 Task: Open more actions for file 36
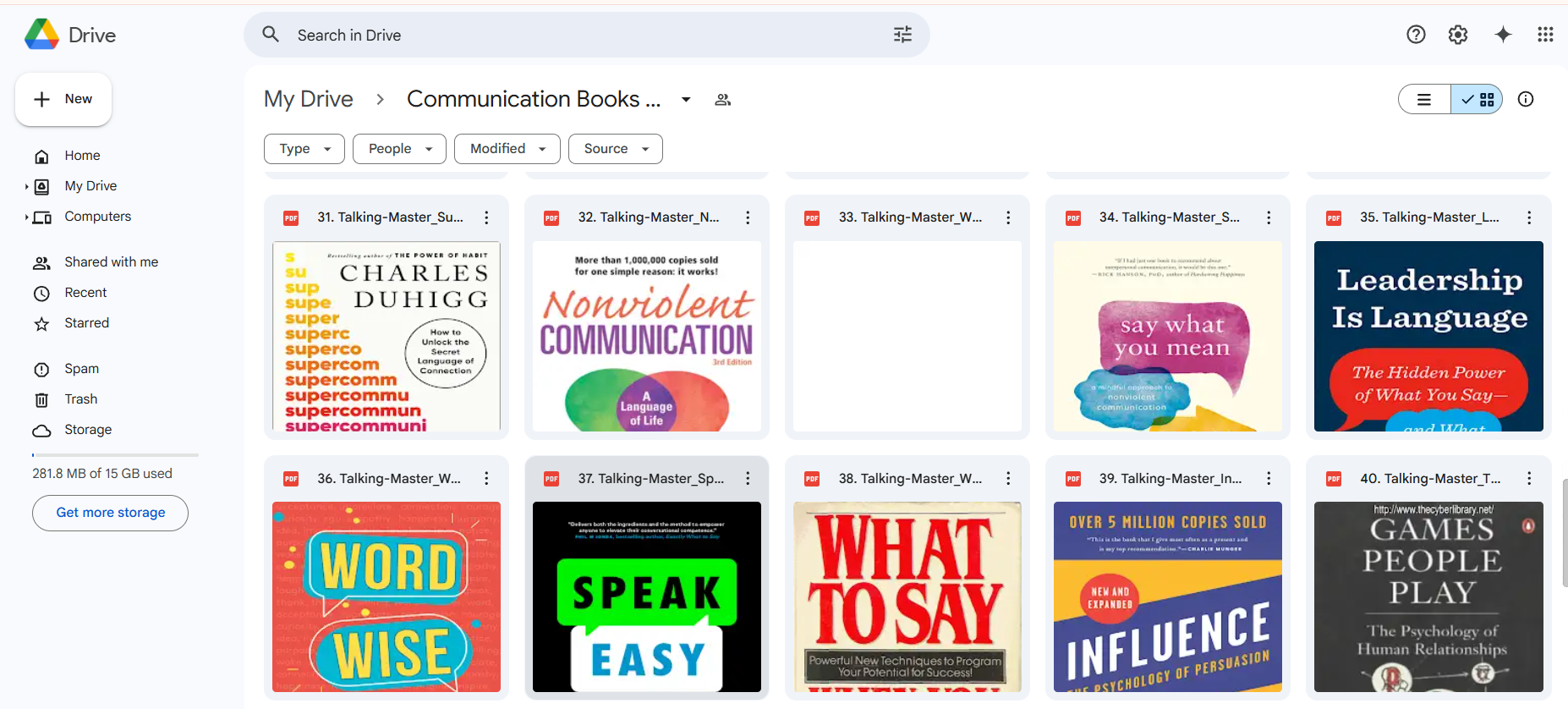[x=486, y=478]
